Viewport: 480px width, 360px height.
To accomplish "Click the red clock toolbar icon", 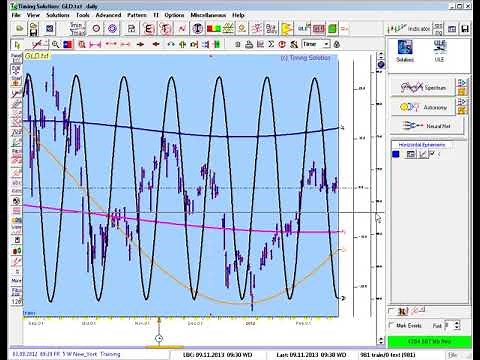I will click(x=282, y=44).
